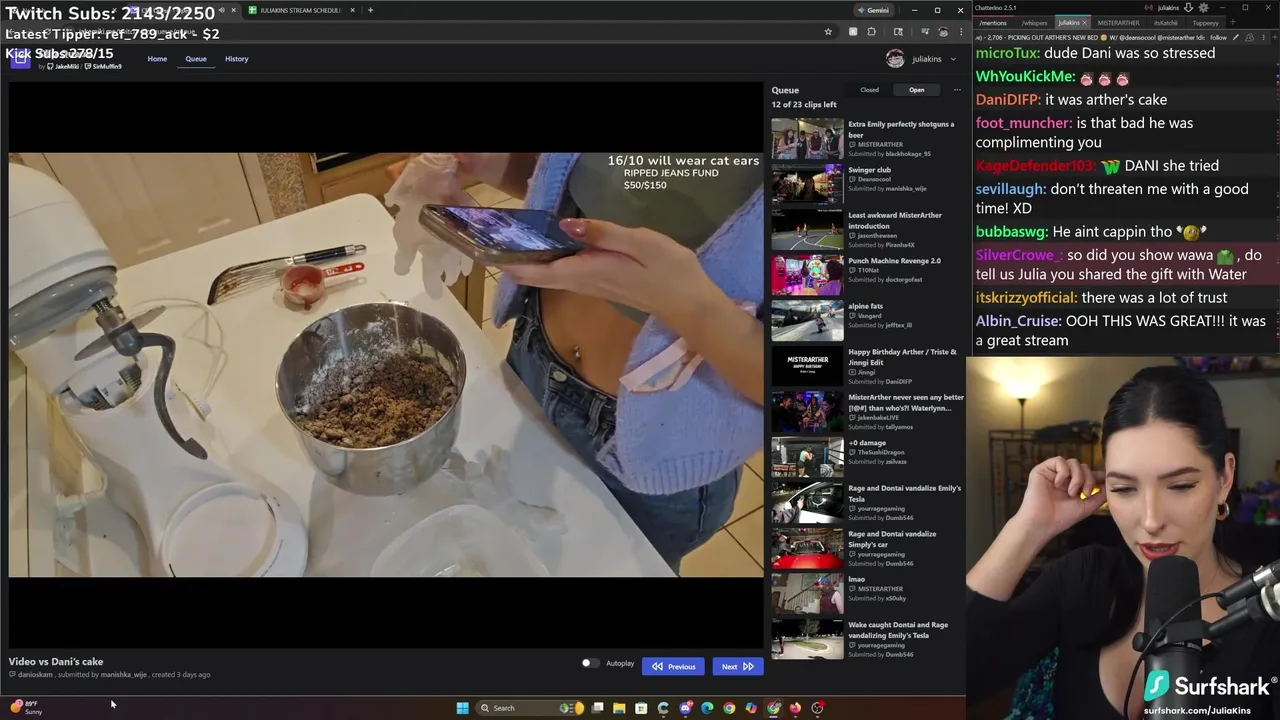
Task: Set queue to Closed
Action: pyautogui.click(x=870, y=90)
